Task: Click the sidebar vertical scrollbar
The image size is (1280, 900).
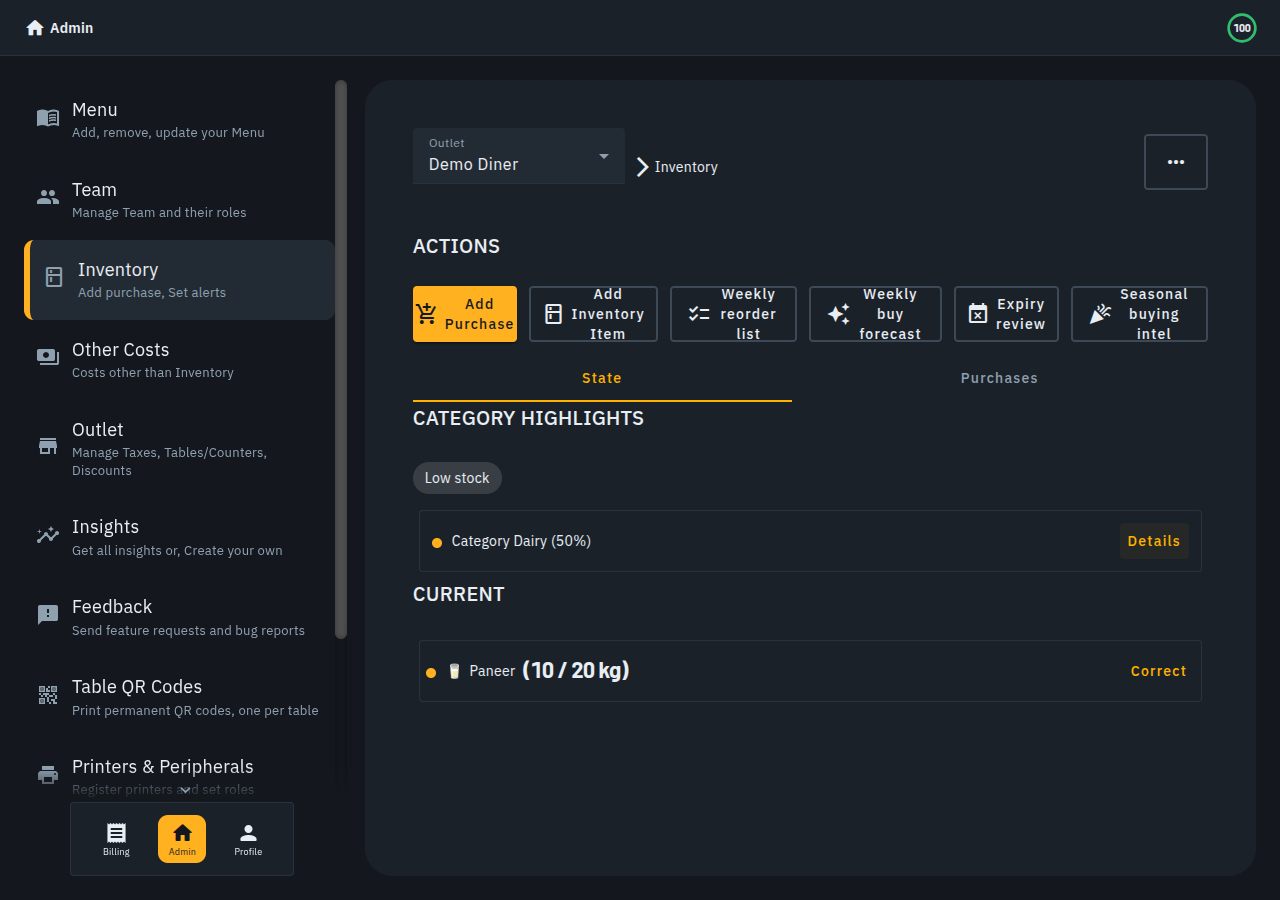Action: [341, 359]
